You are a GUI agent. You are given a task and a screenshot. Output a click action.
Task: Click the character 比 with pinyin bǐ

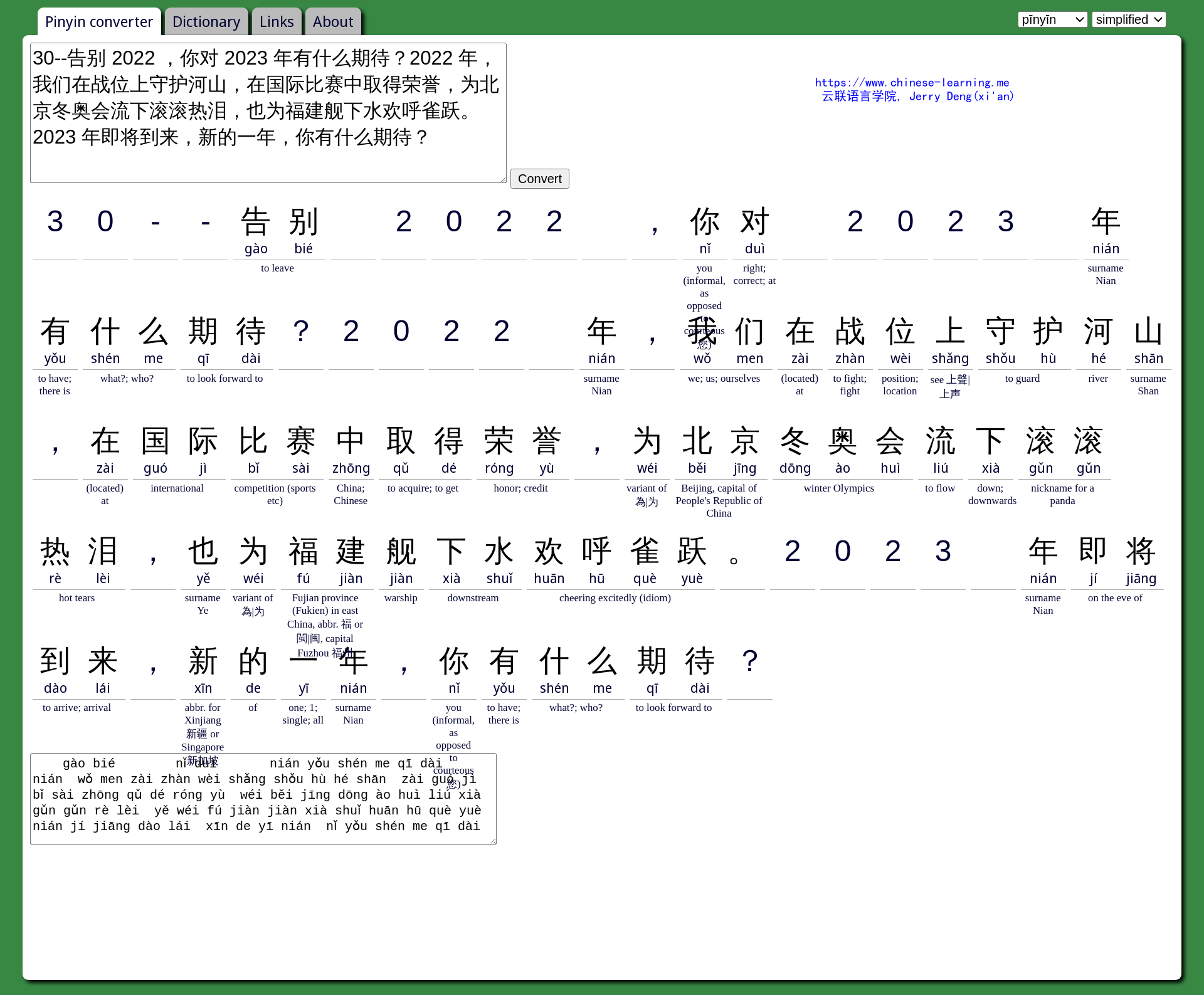(253, 441)
